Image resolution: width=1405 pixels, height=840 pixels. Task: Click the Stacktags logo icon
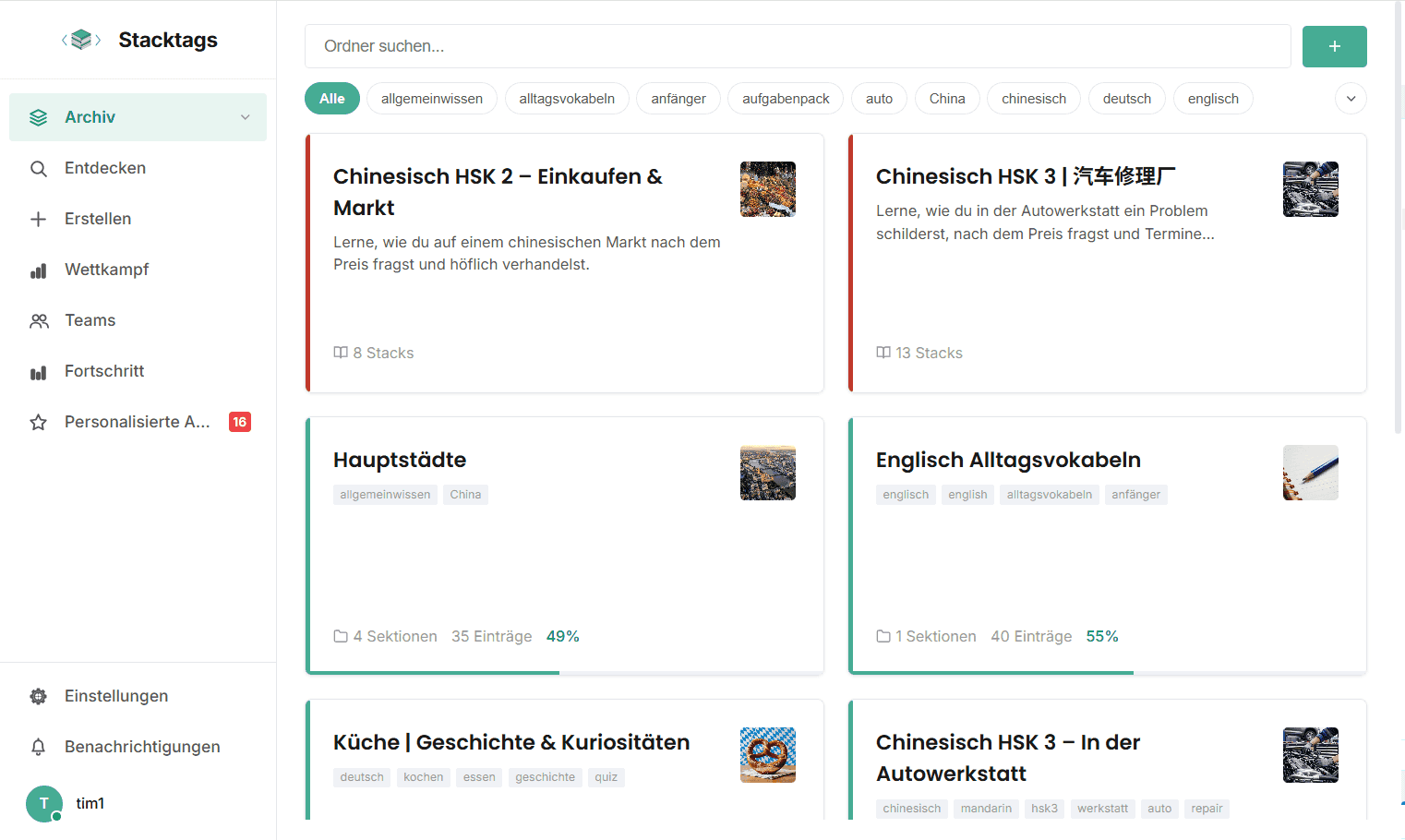(x=81, y=40)
